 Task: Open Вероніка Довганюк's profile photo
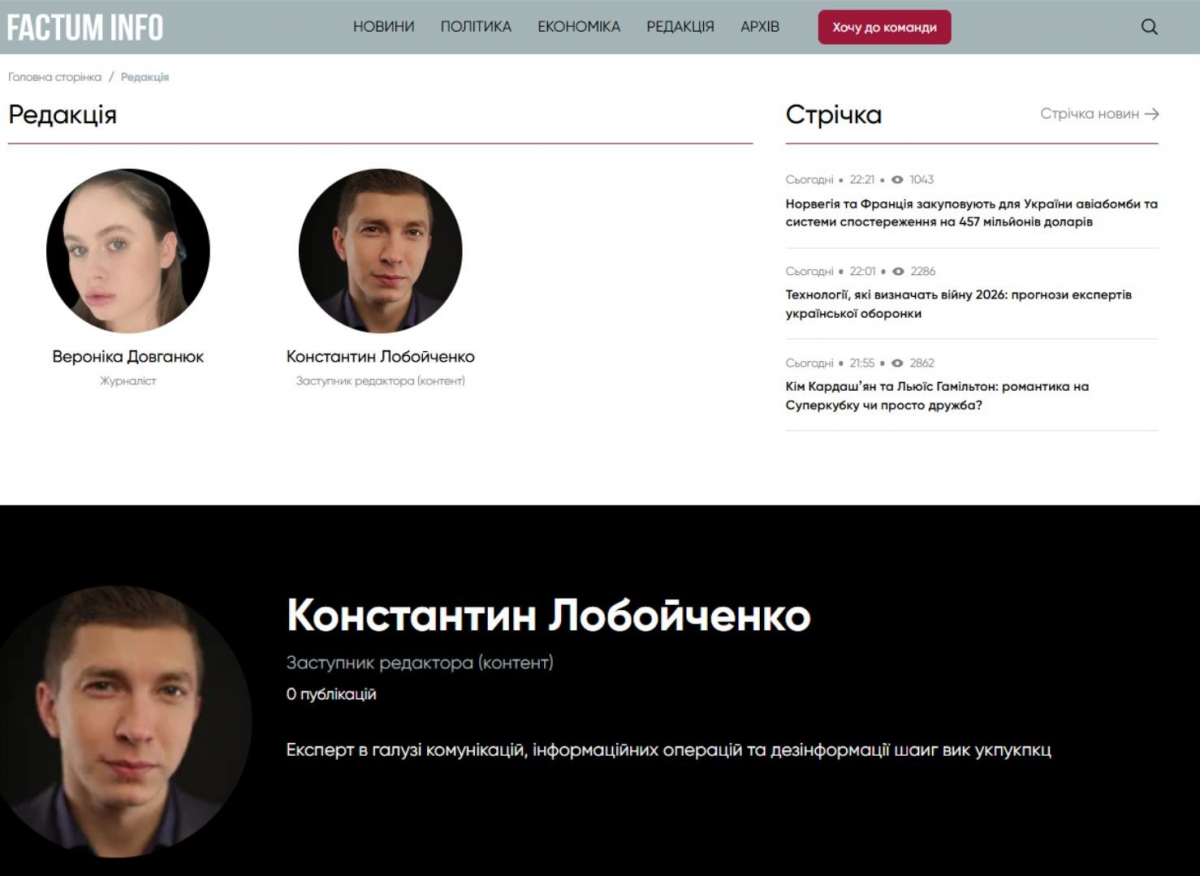128,251
